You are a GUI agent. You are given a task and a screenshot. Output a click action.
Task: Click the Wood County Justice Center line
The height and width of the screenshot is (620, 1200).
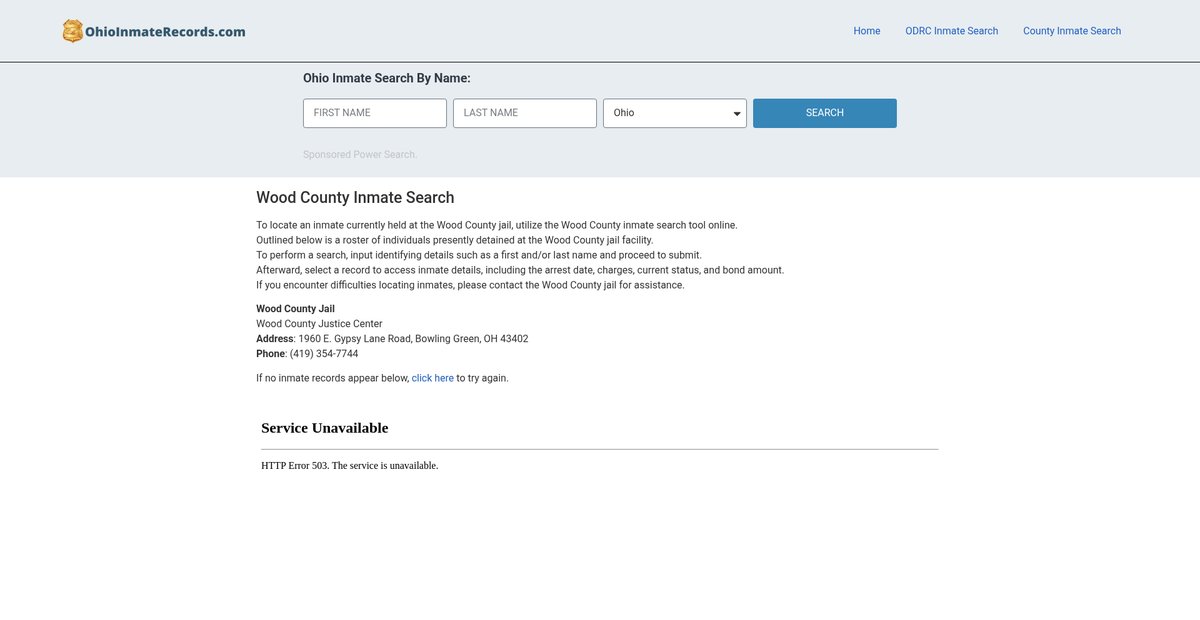(319, 324)
